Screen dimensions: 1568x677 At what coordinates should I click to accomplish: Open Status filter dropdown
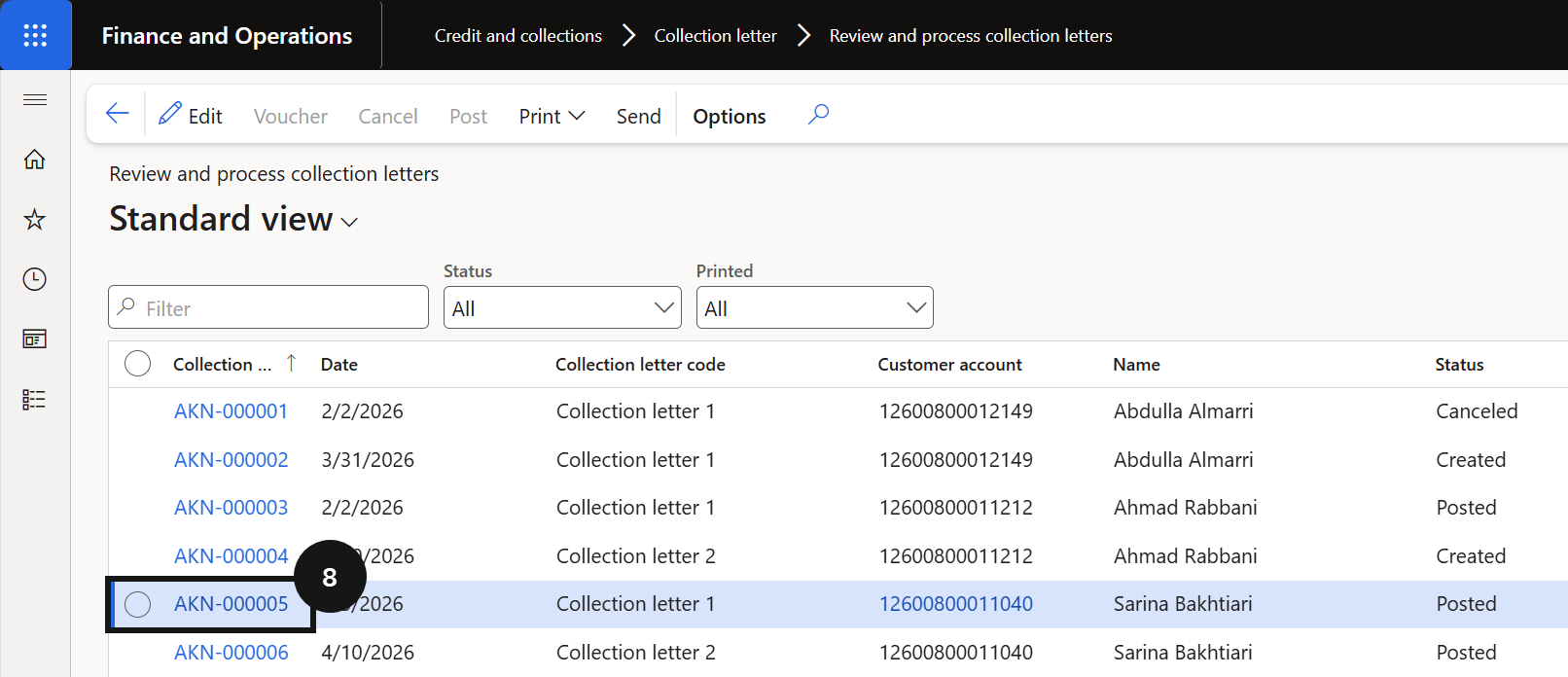coord(562,307)
